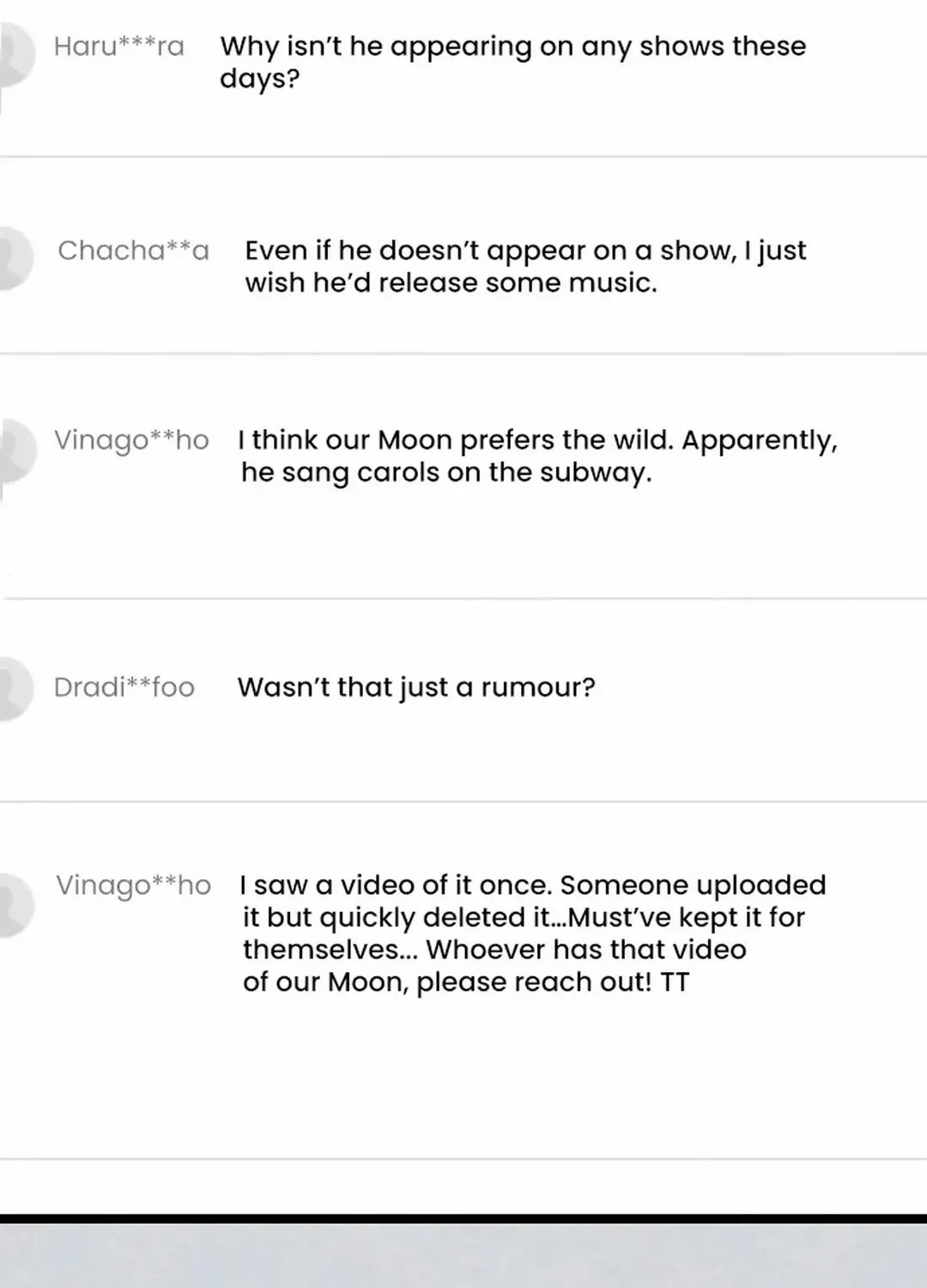
Task: Click avatar beside the deleted video comment
Action: [16, 905]
